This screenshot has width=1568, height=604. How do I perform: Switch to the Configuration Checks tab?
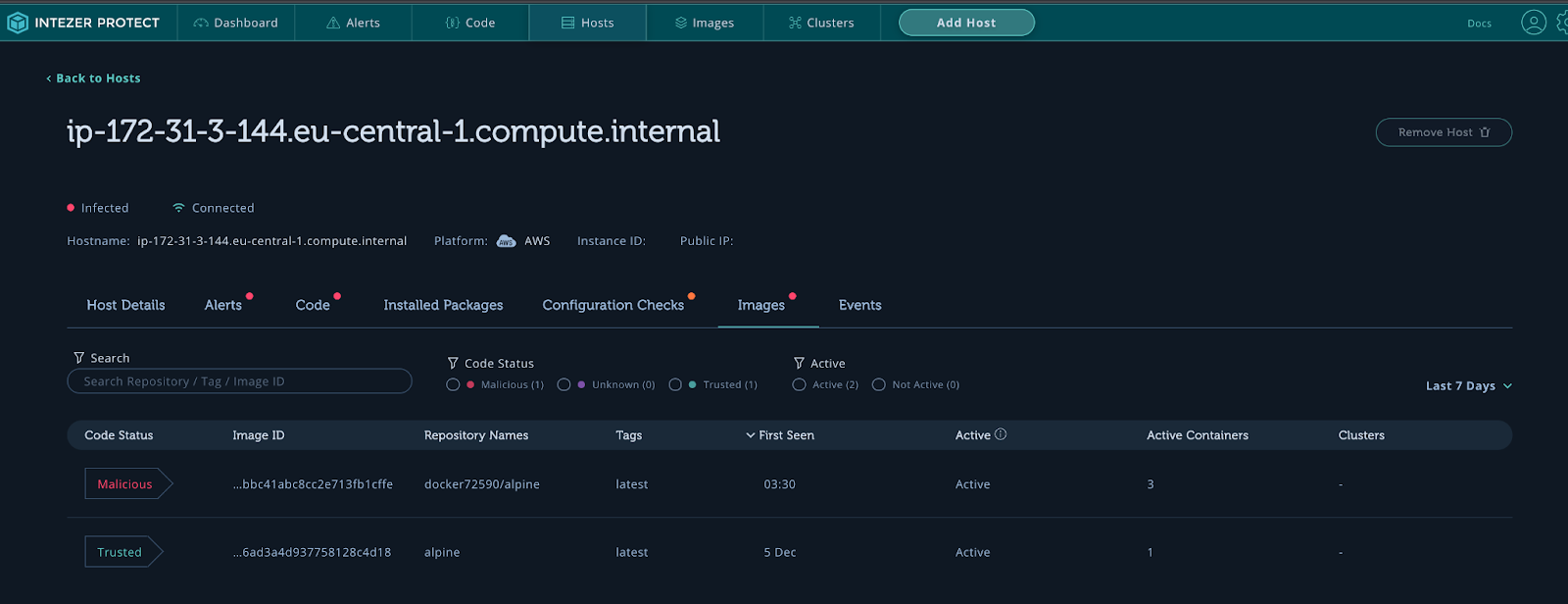612,305
